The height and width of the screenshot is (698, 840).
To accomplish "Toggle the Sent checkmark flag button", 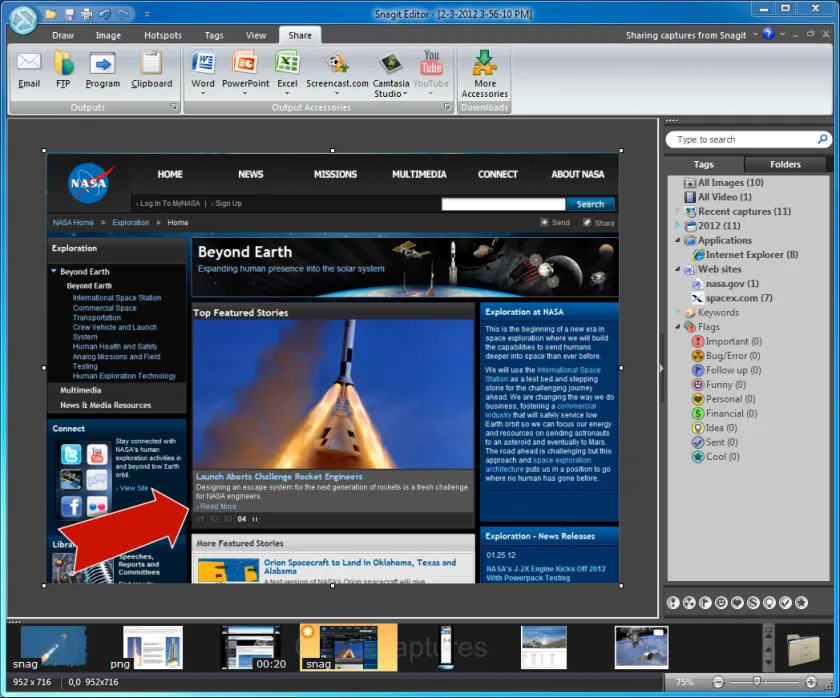I will tap(785, 603).
